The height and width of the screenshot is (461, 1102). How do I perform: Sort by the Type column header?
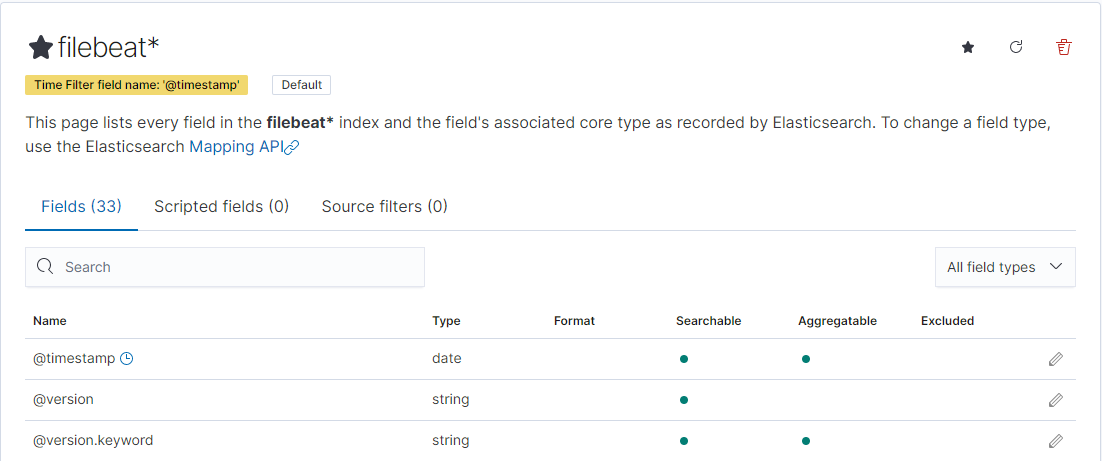click(446, 321)
